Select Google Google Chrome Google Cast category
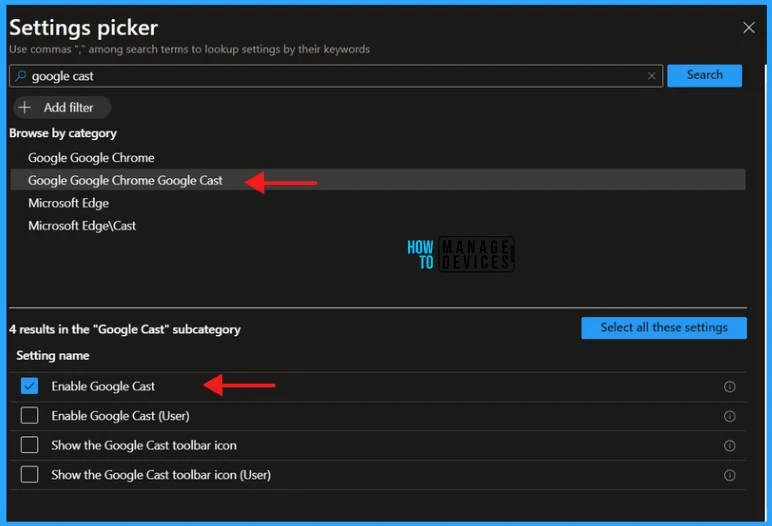Screen dimensions: 772x526 pyautogui.click(x=125, y=180)
